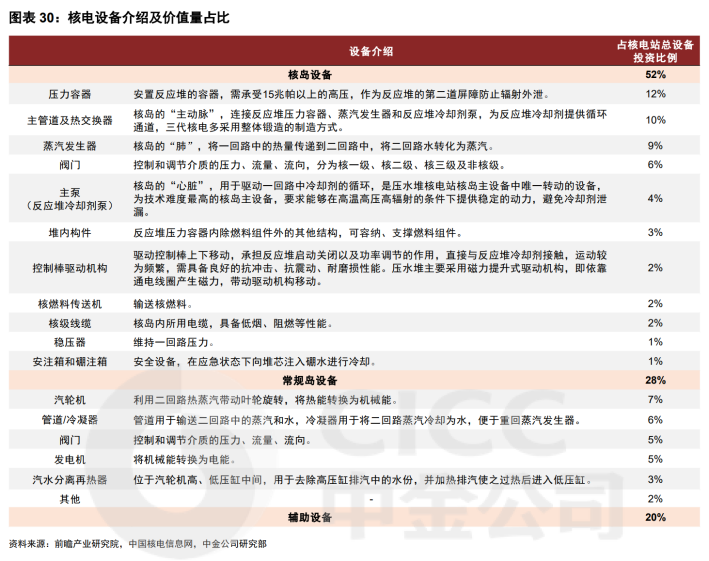Screen dimensions: 709x561
Task: Select the 核岛设备 section row
Action: pos(354,75)
